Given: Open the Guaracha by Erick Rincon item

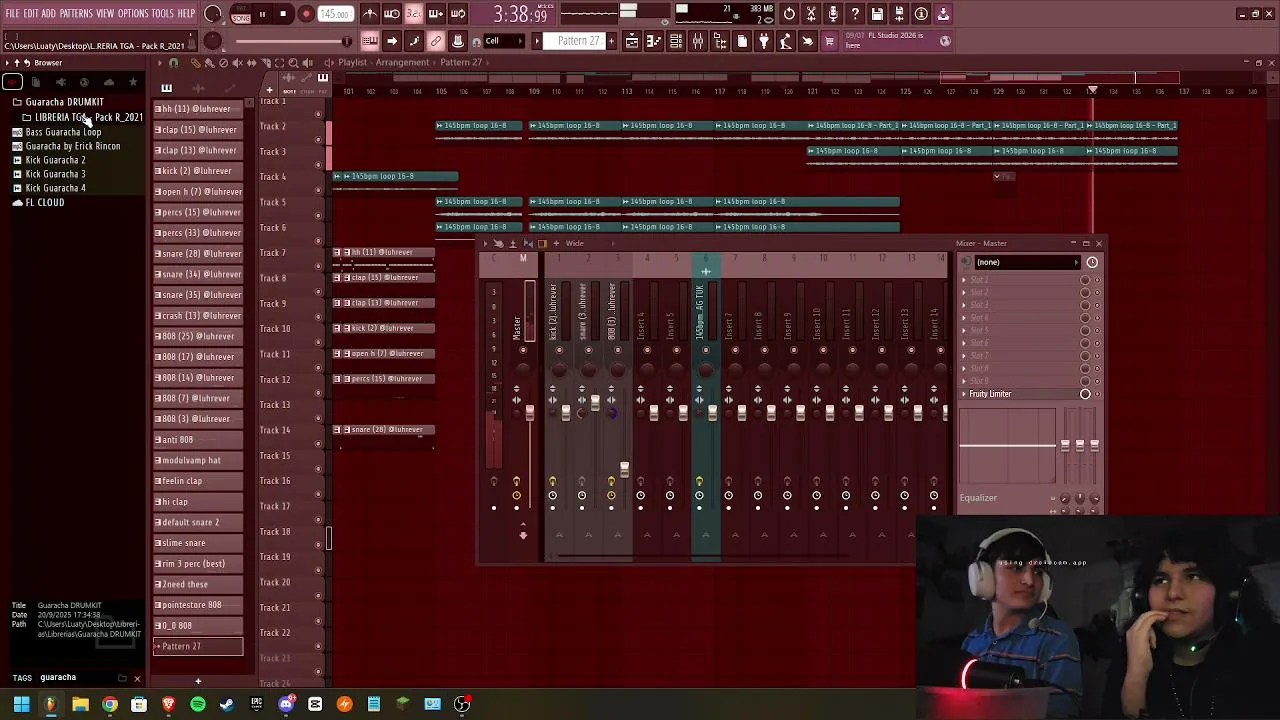Looking at the screenshot, I should (x=72, y=146).
